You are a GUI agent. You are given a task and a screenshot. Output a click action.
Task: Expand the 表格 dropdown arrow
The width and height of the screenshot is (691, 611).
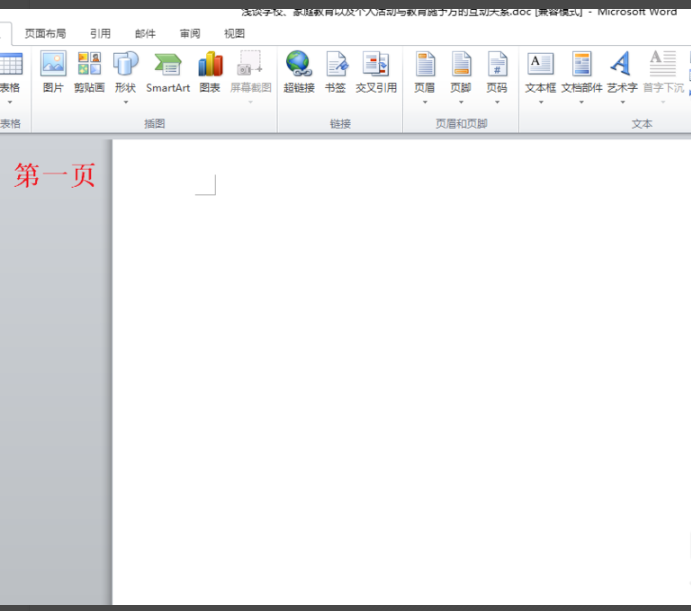[10, 102]
